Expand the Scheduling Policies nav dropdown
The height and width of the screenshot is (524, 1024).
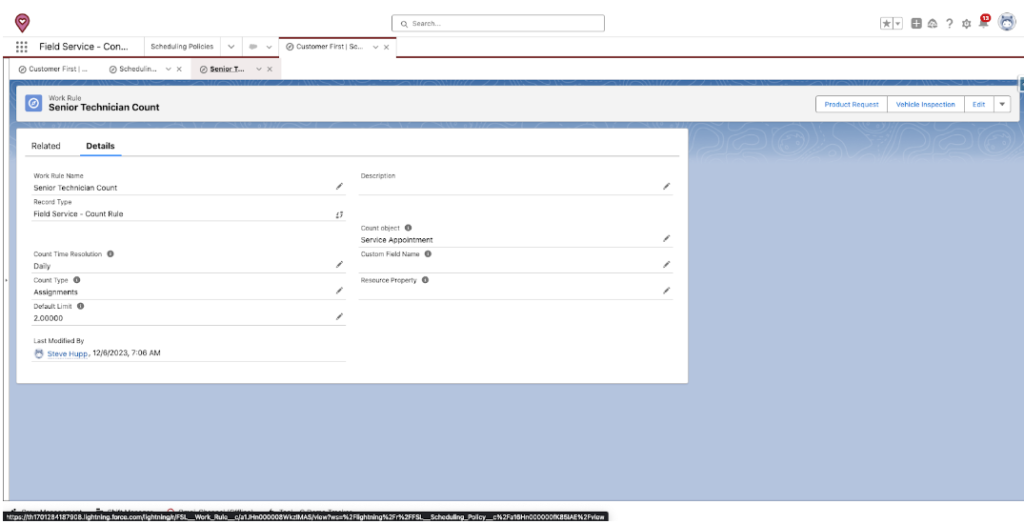pos(231,47)
